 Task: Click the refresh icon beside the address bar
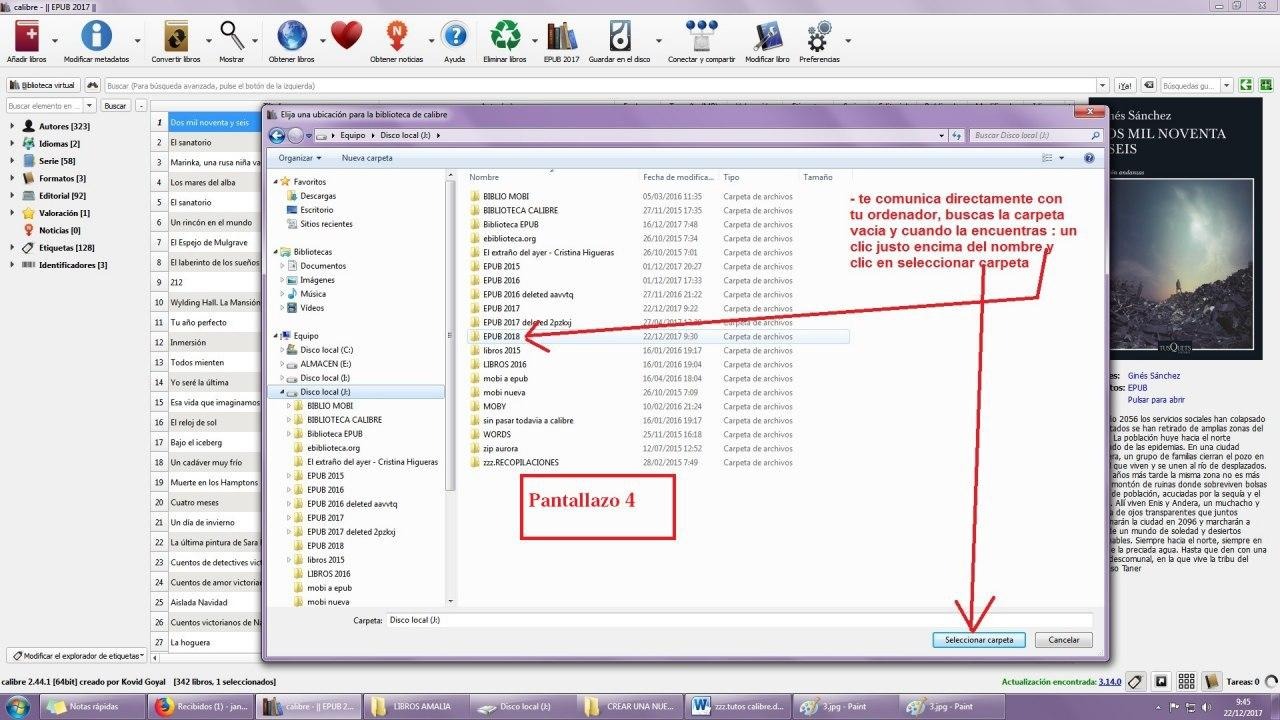(957, 135)
